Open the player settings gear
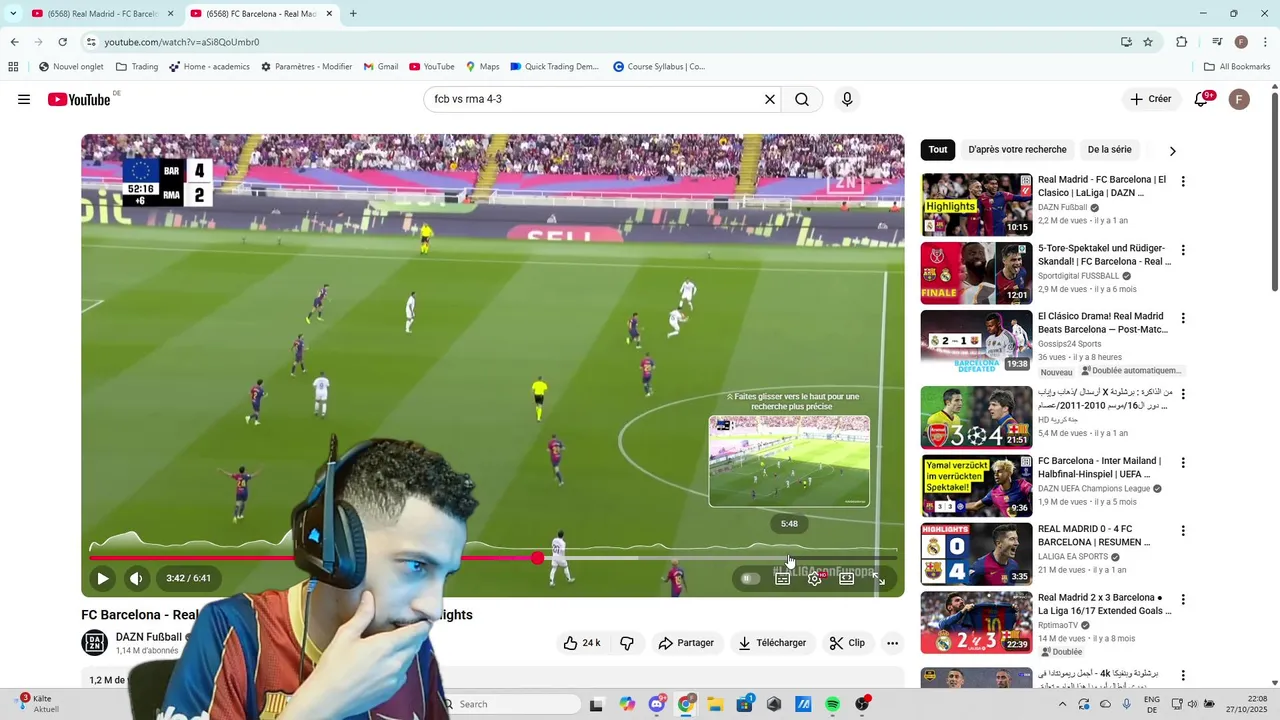The image size is (1280, 720). [815, 578]
